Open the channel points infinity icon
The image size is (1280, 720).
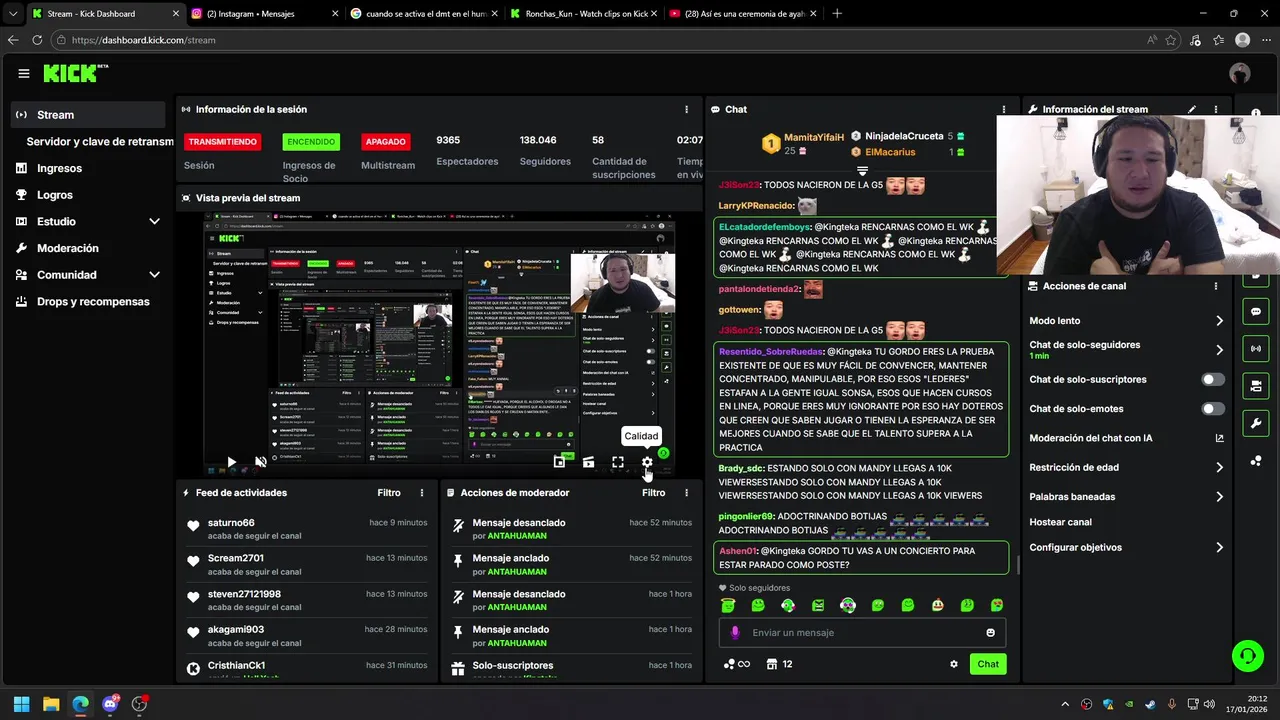tap(736, 664)
